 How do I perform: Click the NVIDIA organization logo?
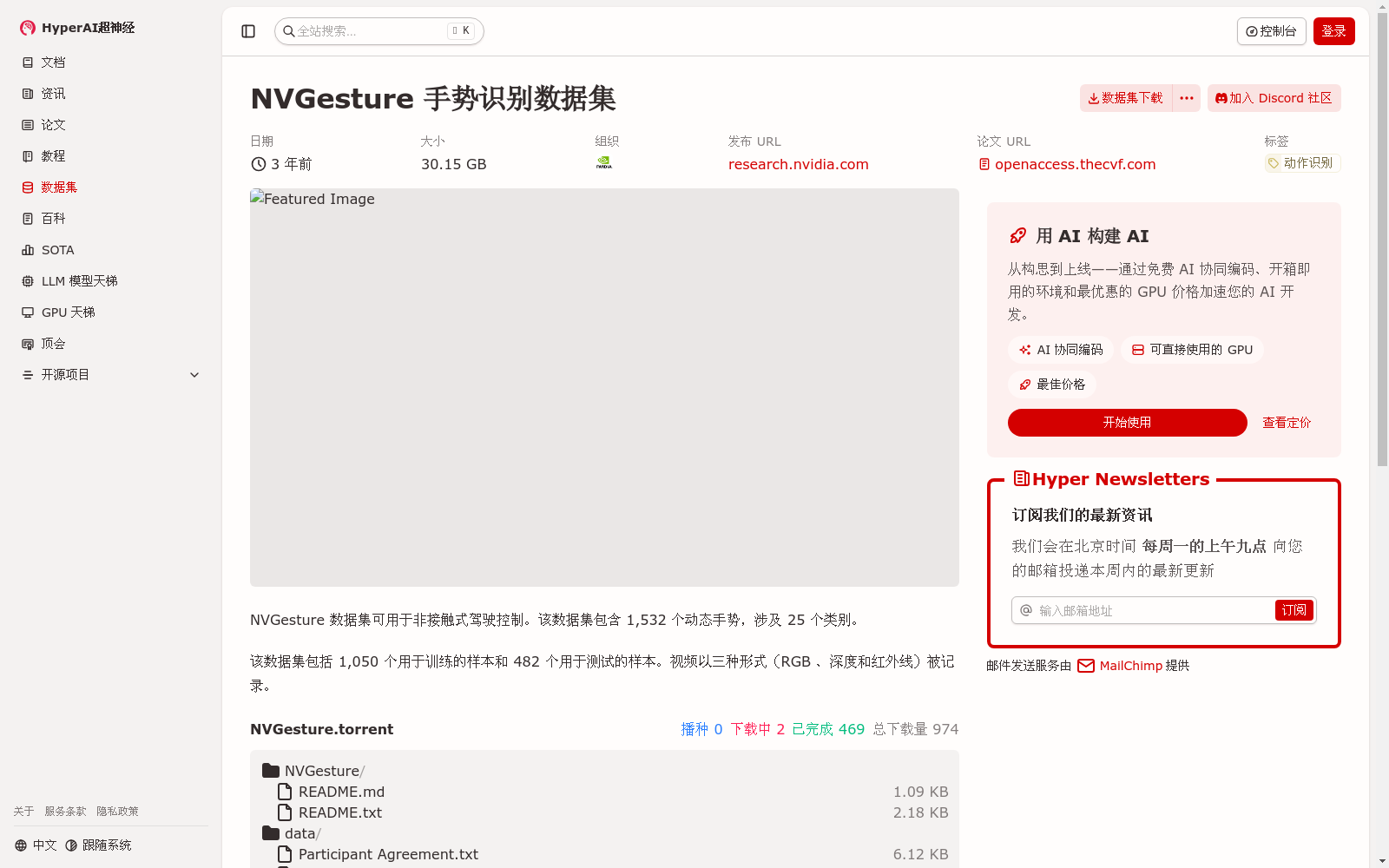(x=604, y=162)
